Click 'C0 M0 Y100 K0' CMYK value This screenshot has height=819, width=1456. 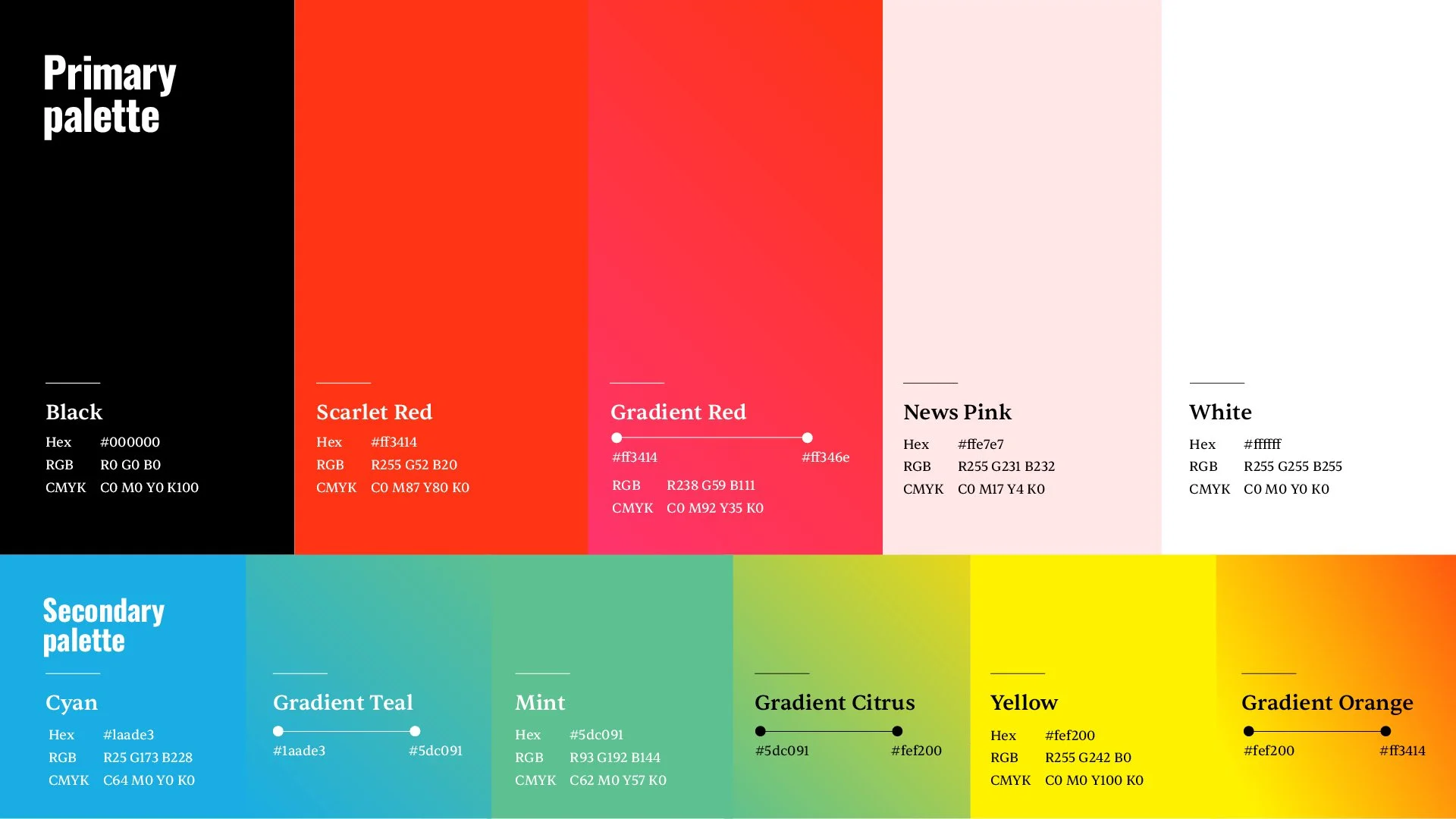click(x=1094, y=780)
